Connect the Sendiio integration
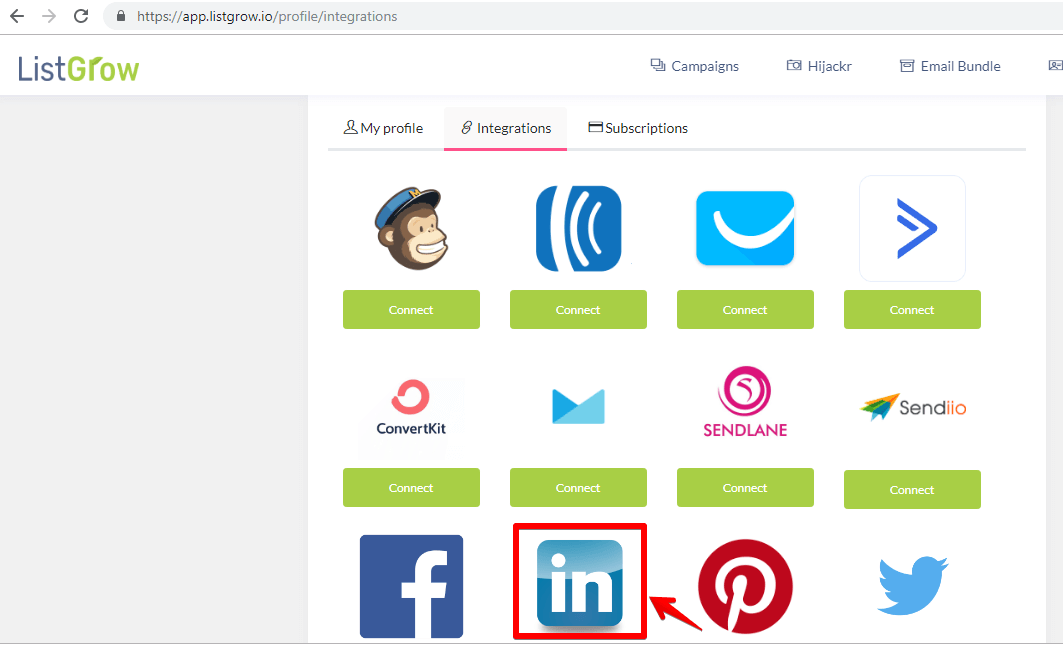 click(912, 489)
